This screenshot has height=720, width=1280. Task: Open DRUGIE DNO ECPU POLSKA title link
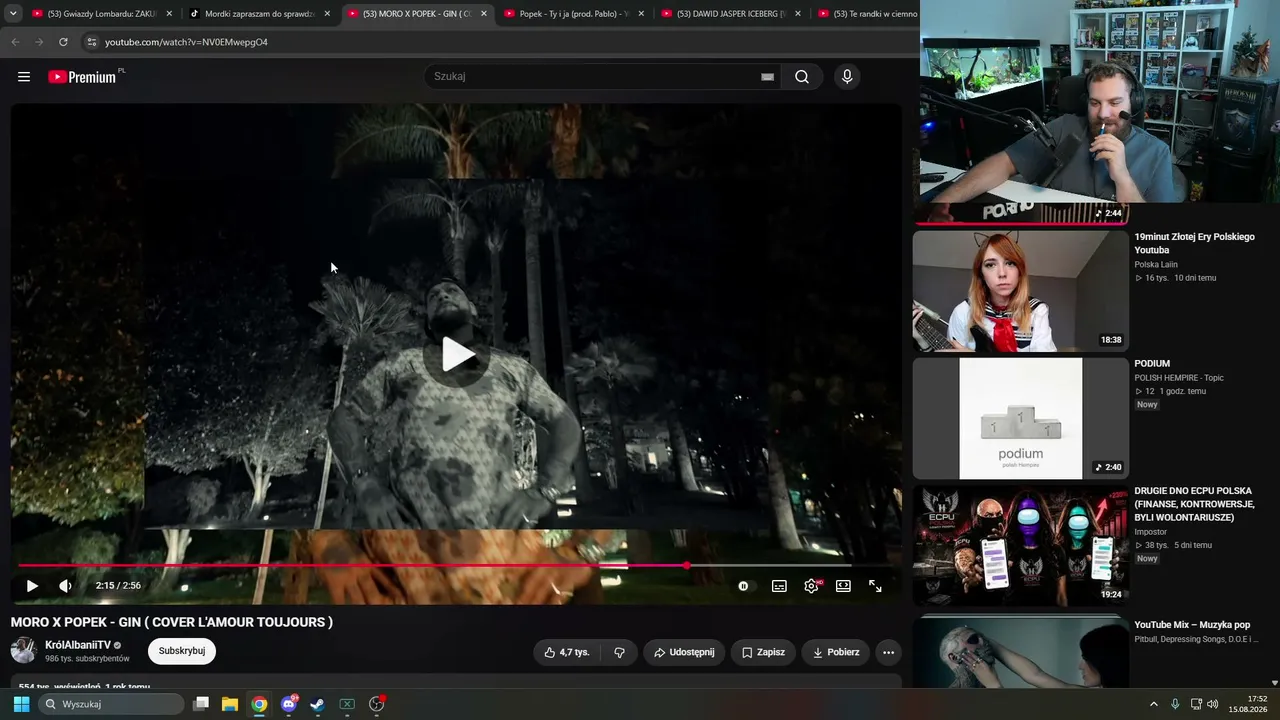1194,504
